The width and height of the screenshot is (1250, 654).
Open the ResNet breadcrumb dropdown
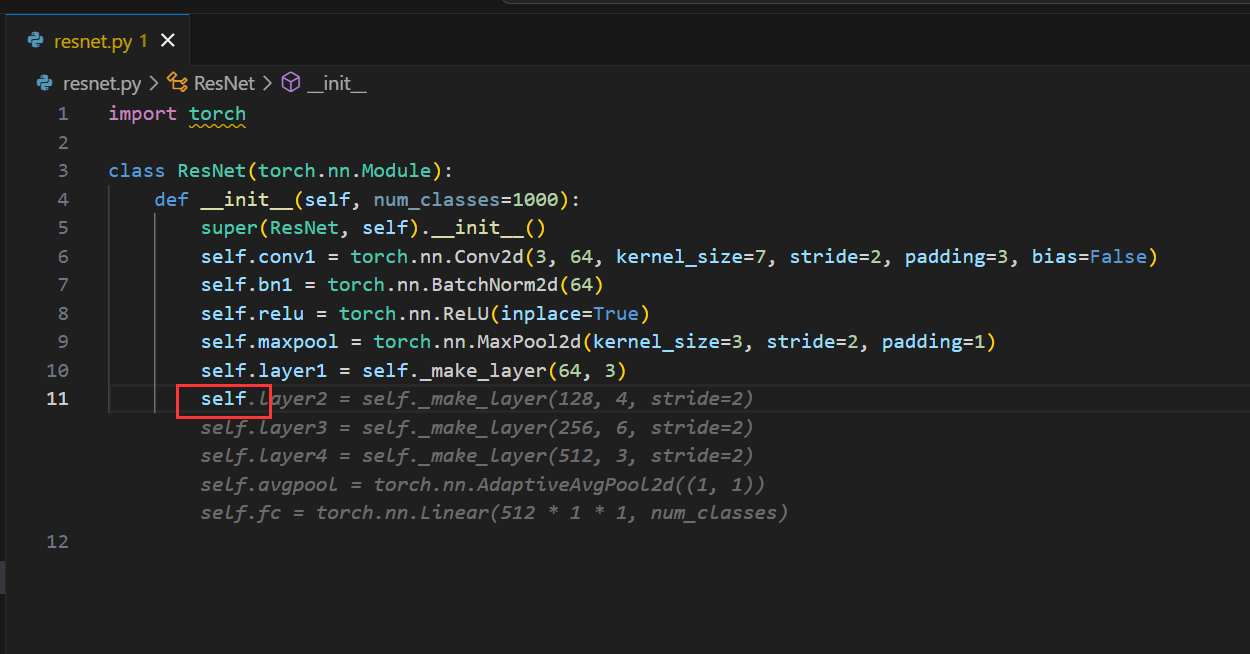tap(224, 83)
